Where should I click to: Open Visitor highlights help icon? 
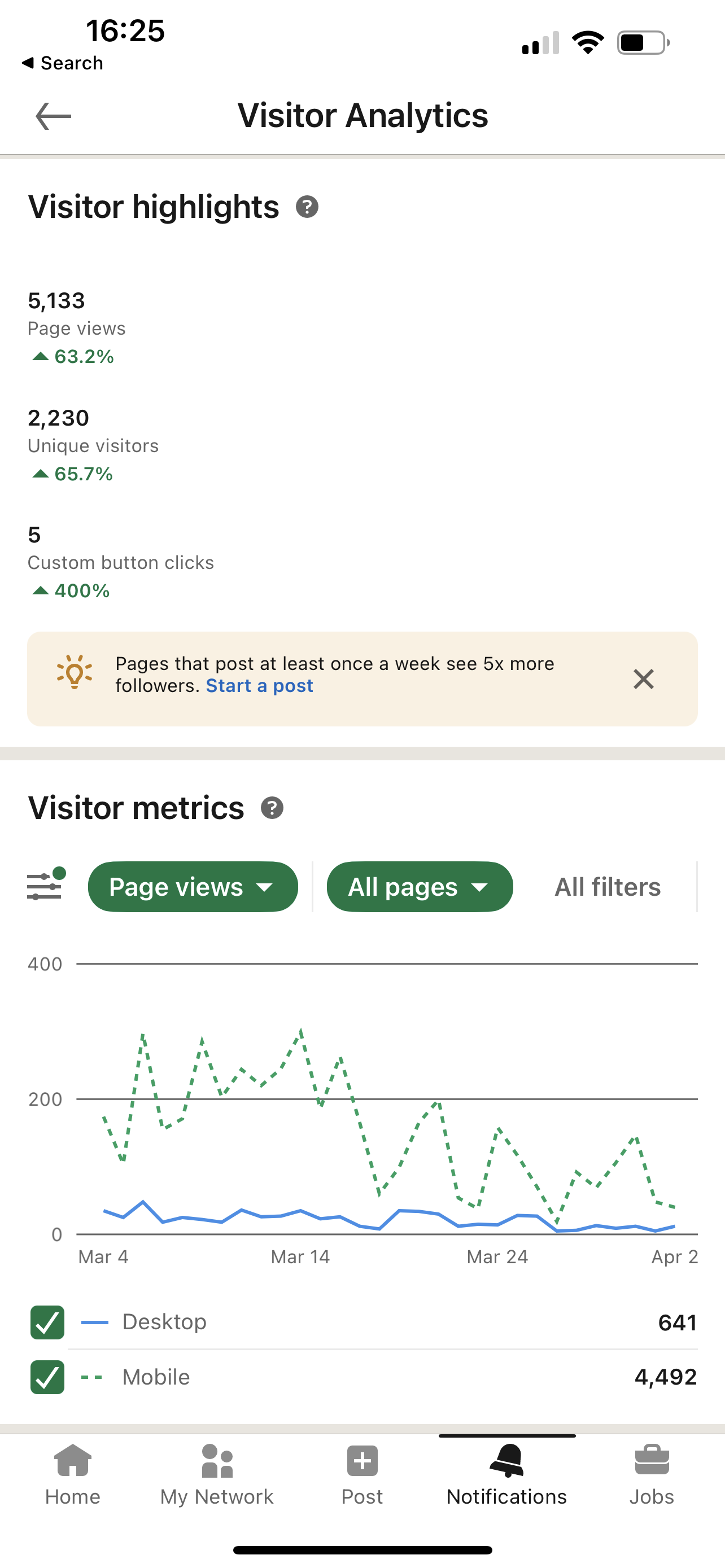(x=307, y=207)
